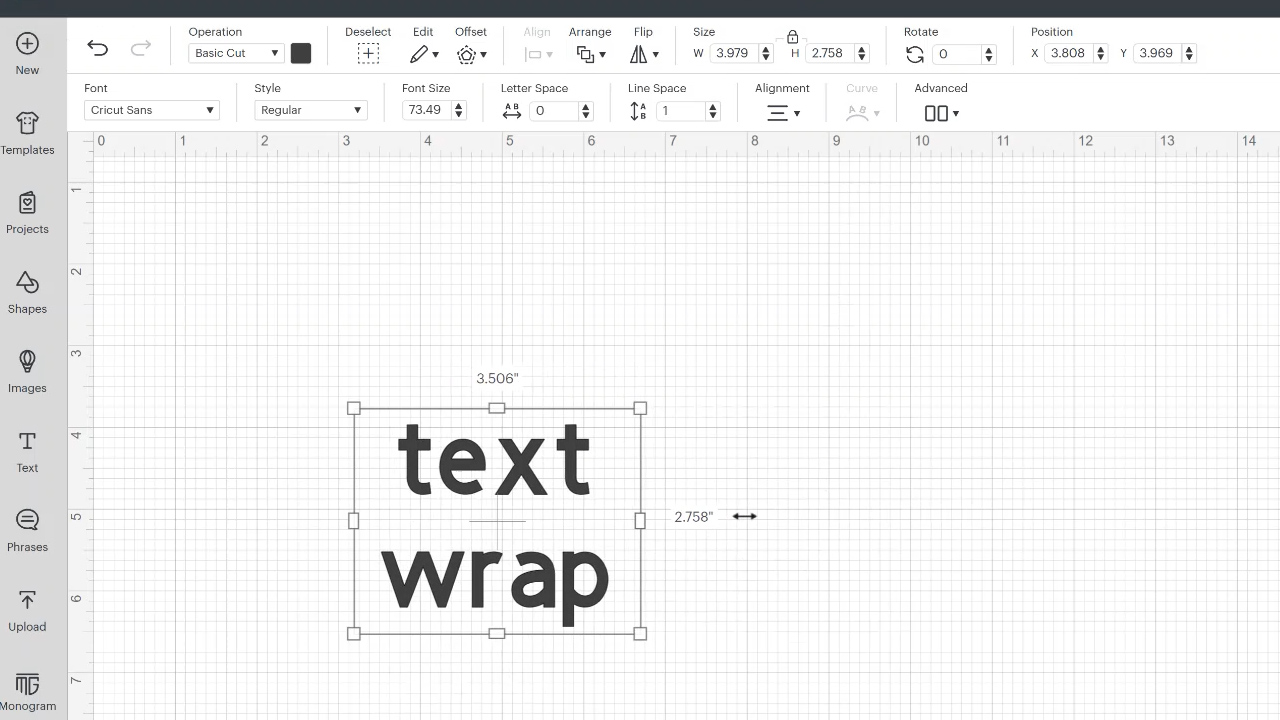Increase rotation with up stepper
Viewport: 1280px width, 720px height.
989,50
